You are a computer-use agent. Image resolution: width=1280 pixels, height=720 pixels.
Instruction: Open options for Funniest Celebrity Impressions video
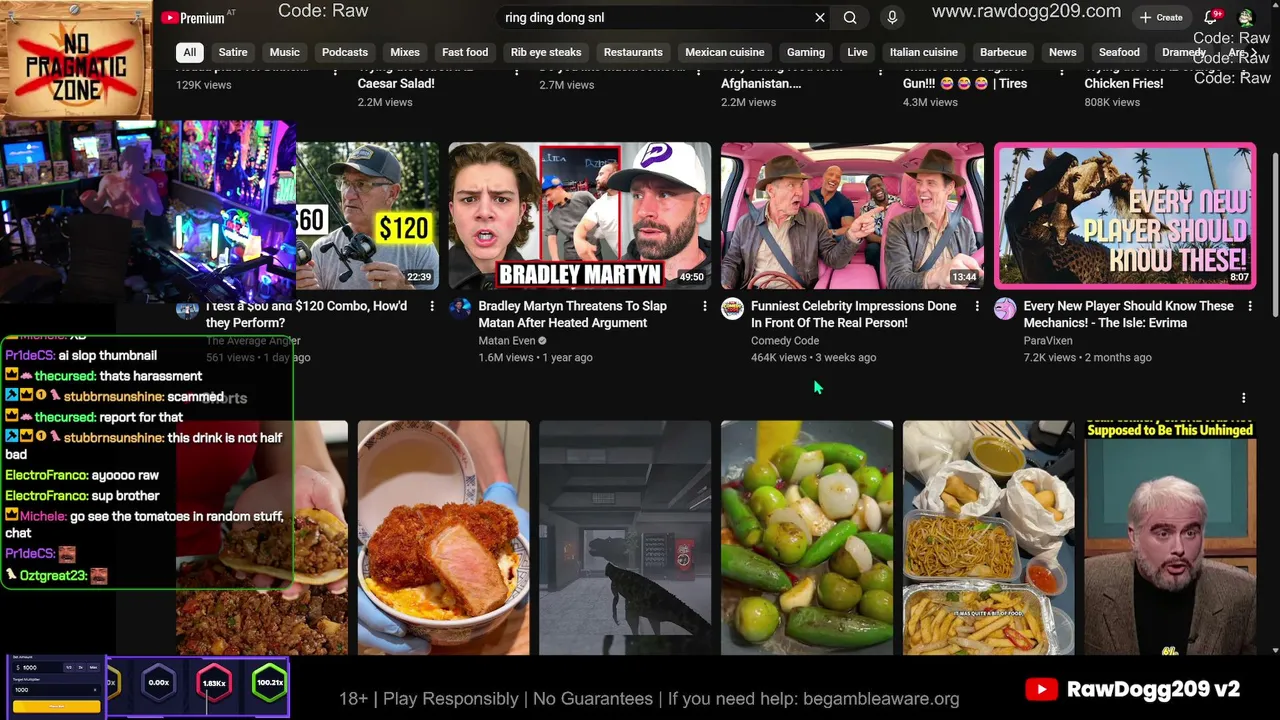point(977,306)
